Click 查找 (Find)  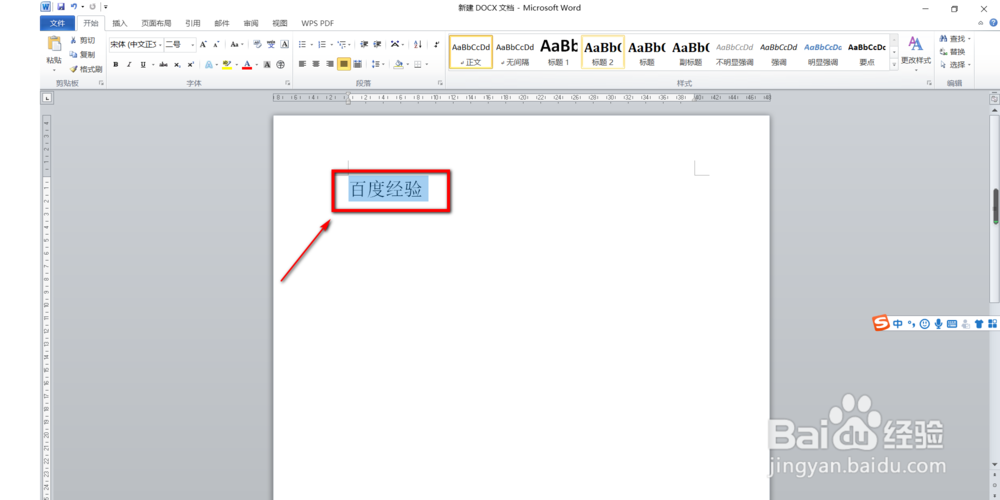click(955, 39)
